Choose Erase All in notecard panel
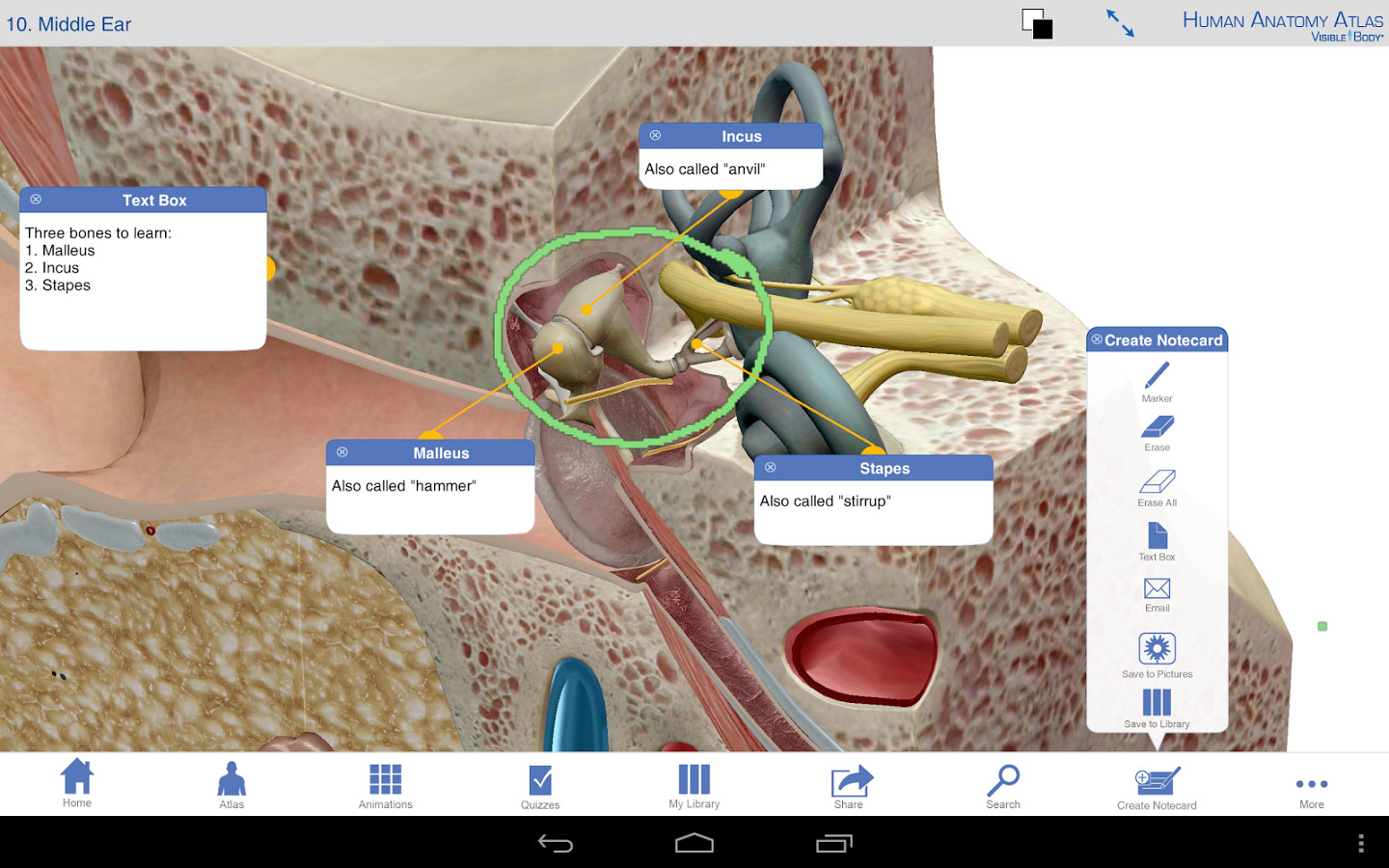Screen dimensions: 1389x868 [1157, 488]
